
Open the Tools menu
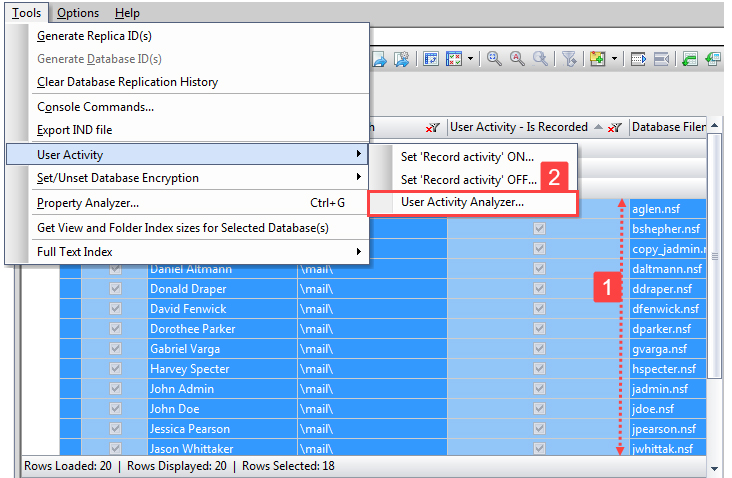click(x=27, y=13)
